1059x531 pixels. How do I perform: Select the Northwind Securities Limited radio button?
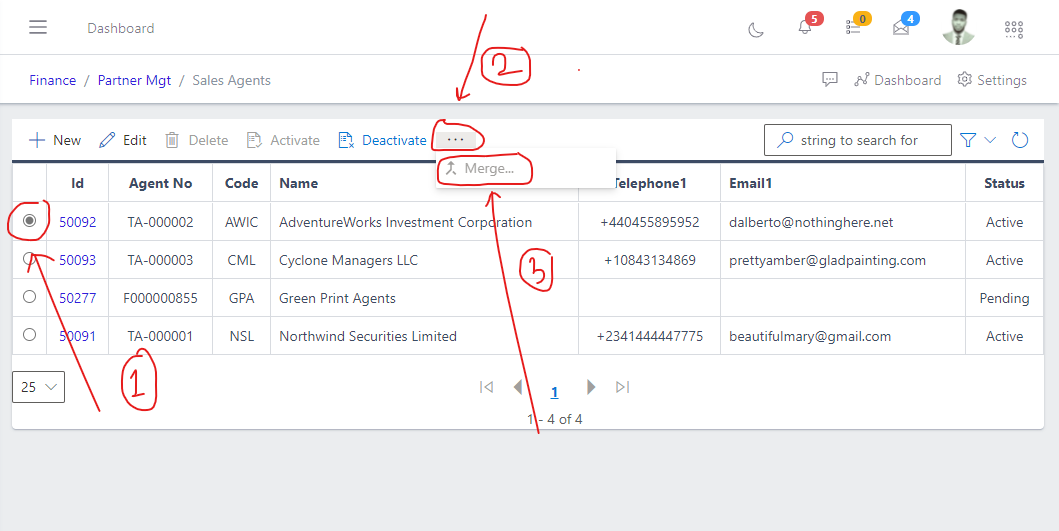coord(29,335)
